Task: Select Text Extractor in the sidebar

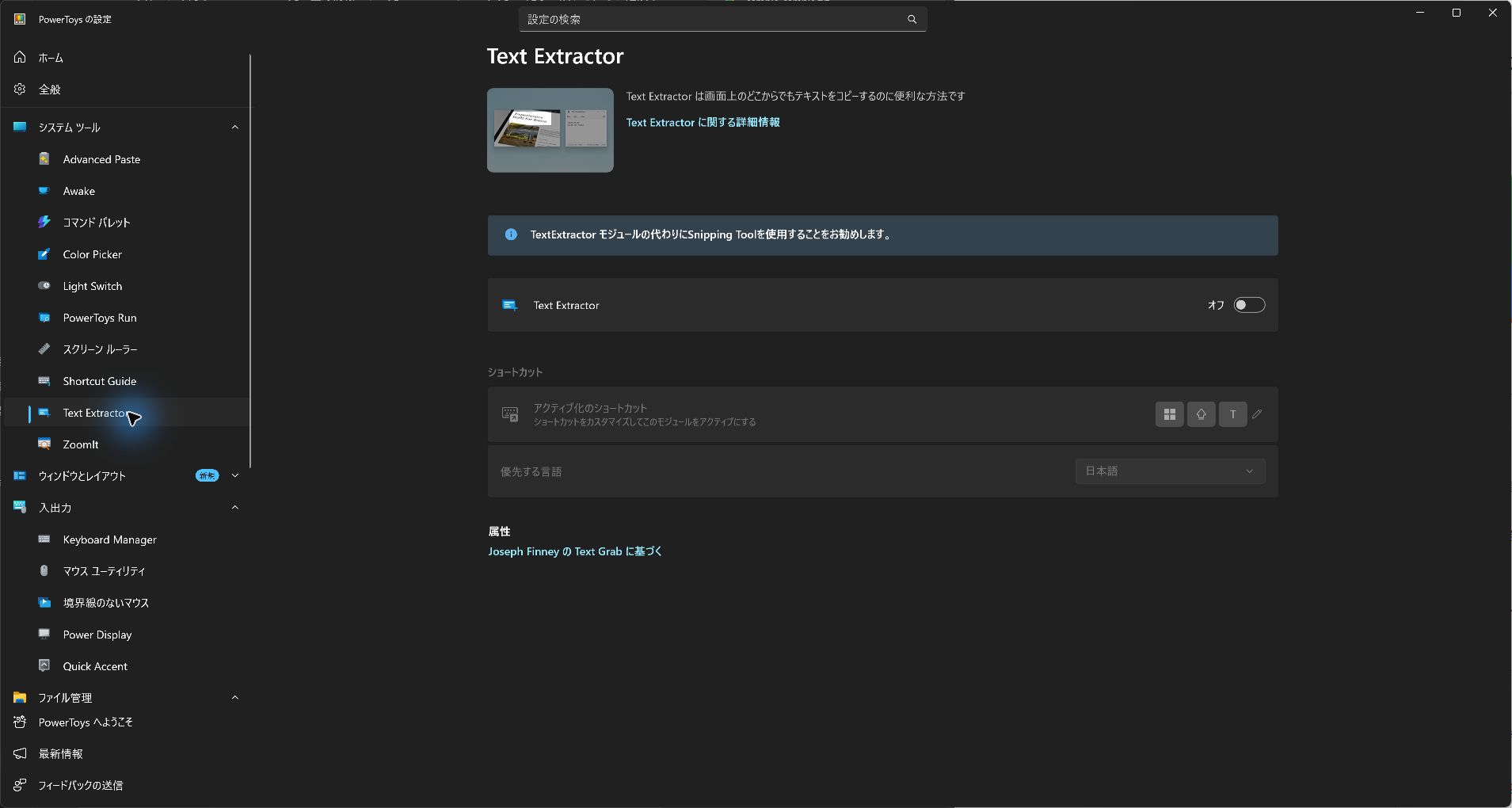Action: click(x=125, y=412)
